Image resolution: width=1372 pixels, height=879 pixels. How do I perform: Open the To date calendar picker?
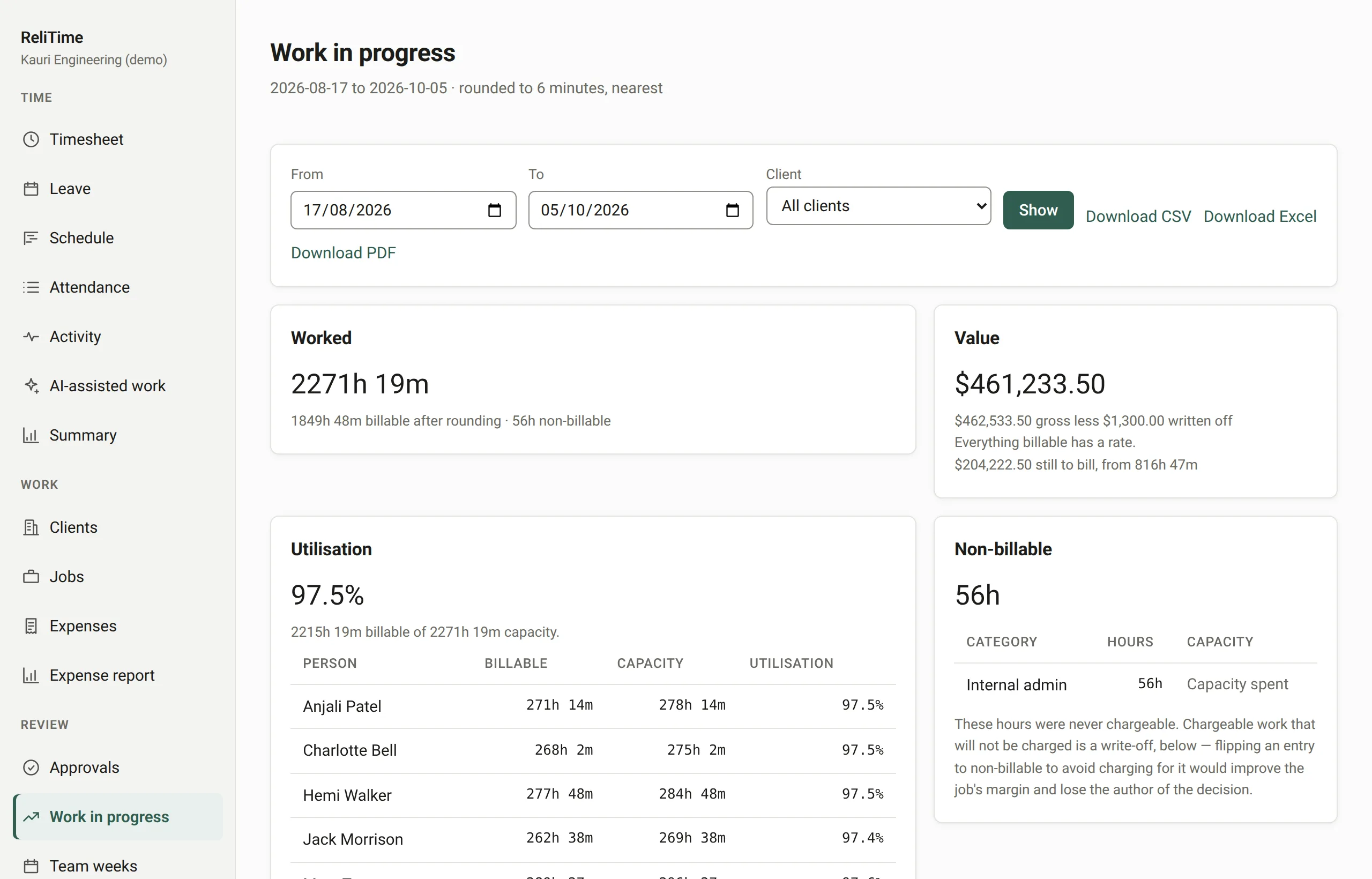click(732, 210)
